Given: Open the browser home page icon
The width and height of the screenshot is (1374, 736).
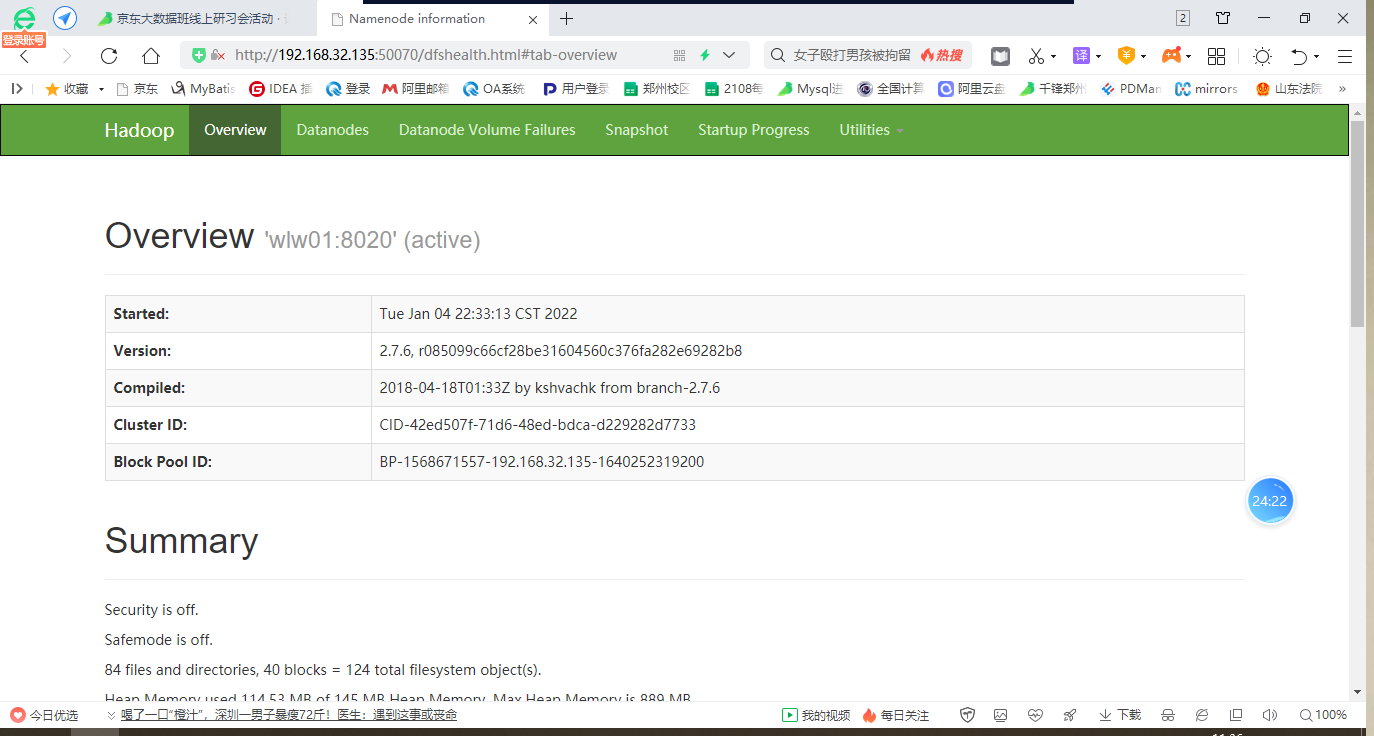Looking at the screenshot, I should pos(151,56).
